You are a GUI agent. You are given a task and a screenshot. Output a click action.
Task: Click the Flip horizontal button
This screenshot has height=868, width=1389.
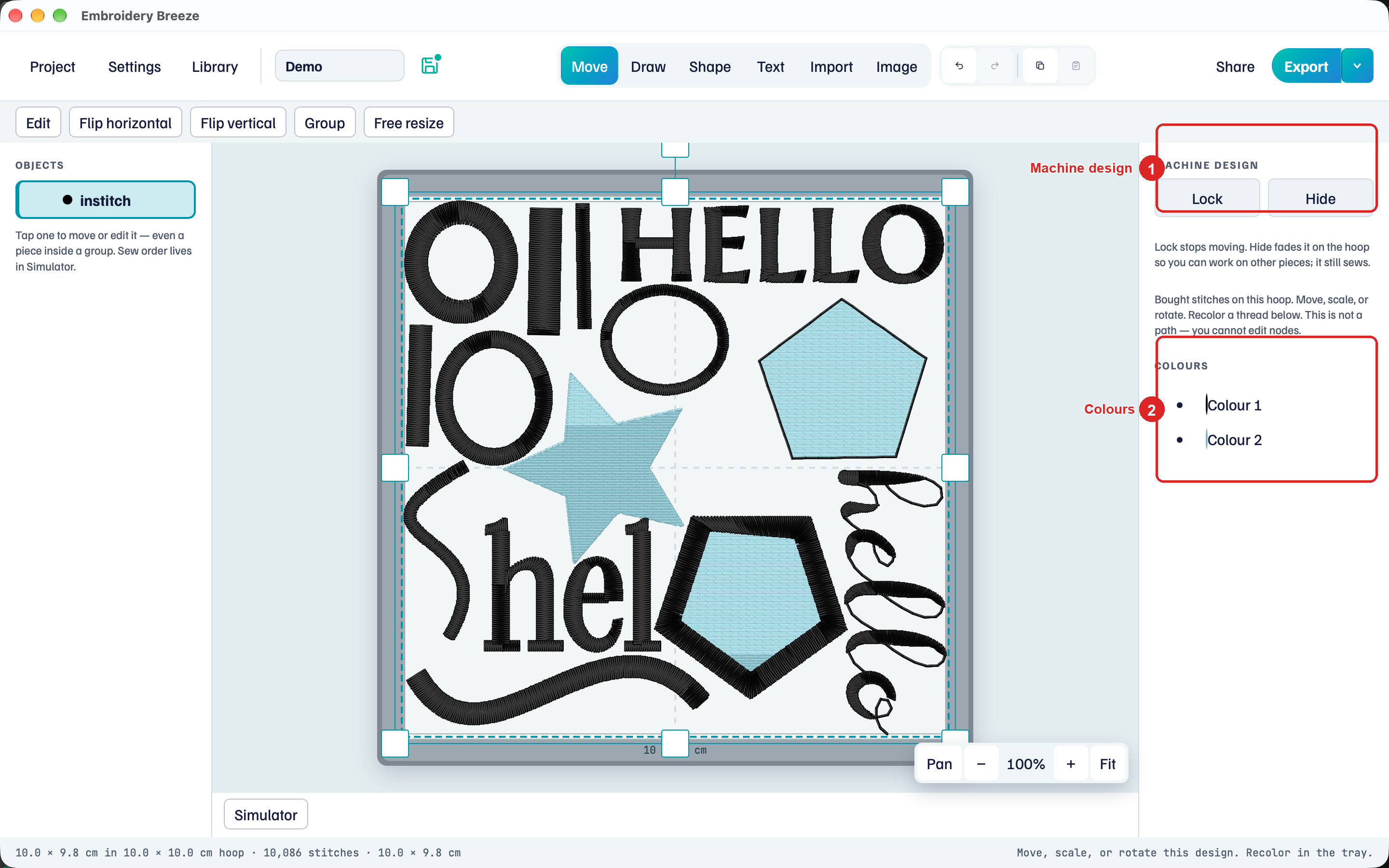(x=125, y=122)
